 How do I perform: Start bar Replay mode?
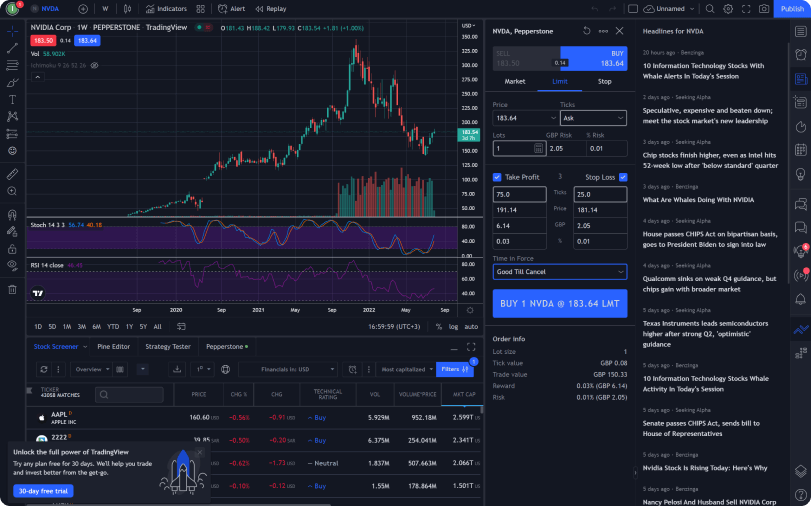tap(271, 9)
